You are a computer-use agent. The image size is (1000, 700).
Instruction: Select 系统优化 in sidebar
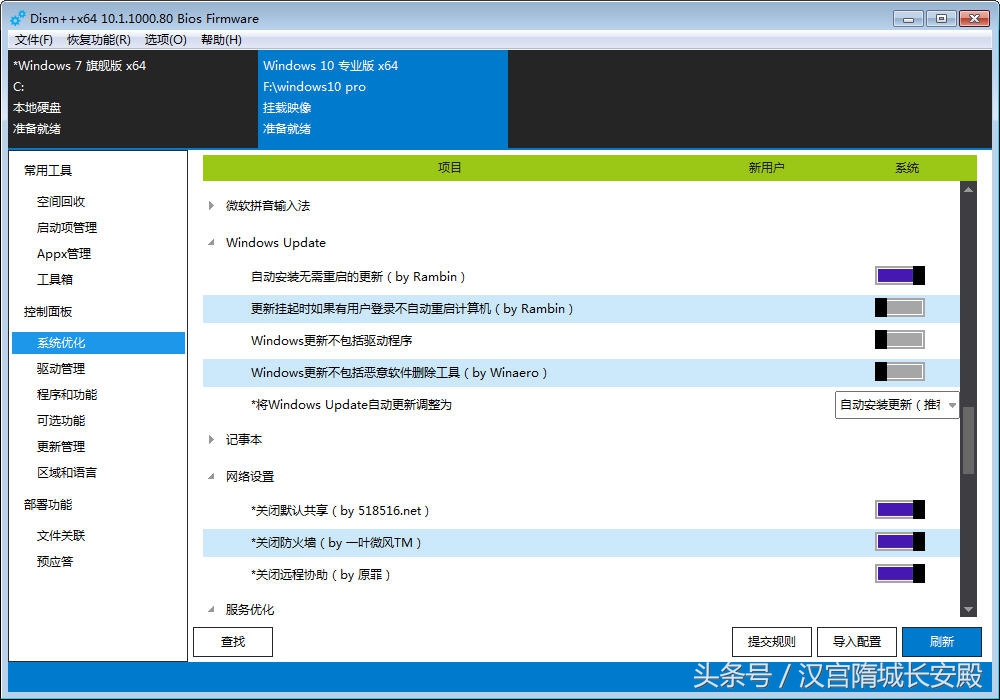(98, 342)
